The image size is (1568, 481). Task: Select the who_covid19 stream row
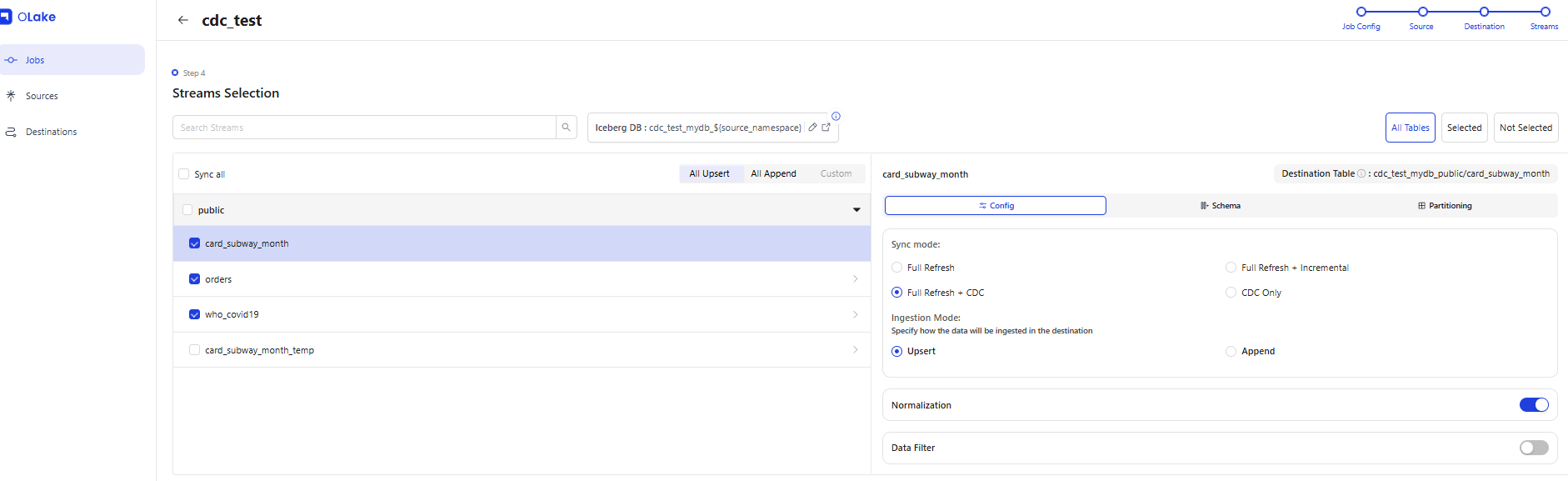pyautogui.click(x=522, y=314)
